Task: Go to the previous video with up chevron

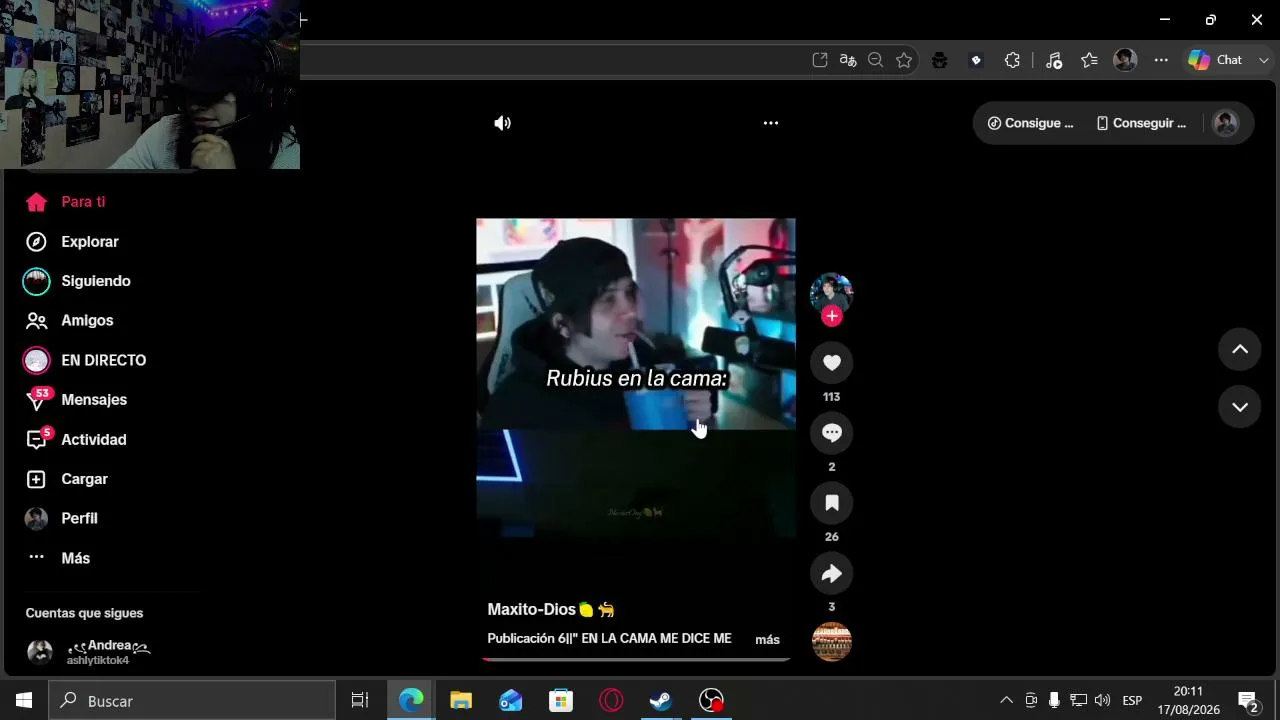Action: point(1240,349)
